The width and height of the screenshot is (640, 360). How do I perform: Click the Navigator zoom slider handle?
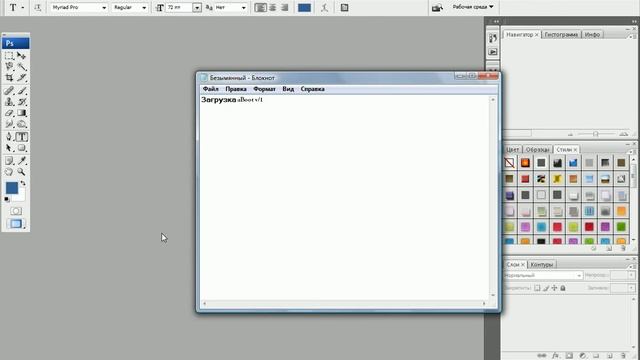596,134
